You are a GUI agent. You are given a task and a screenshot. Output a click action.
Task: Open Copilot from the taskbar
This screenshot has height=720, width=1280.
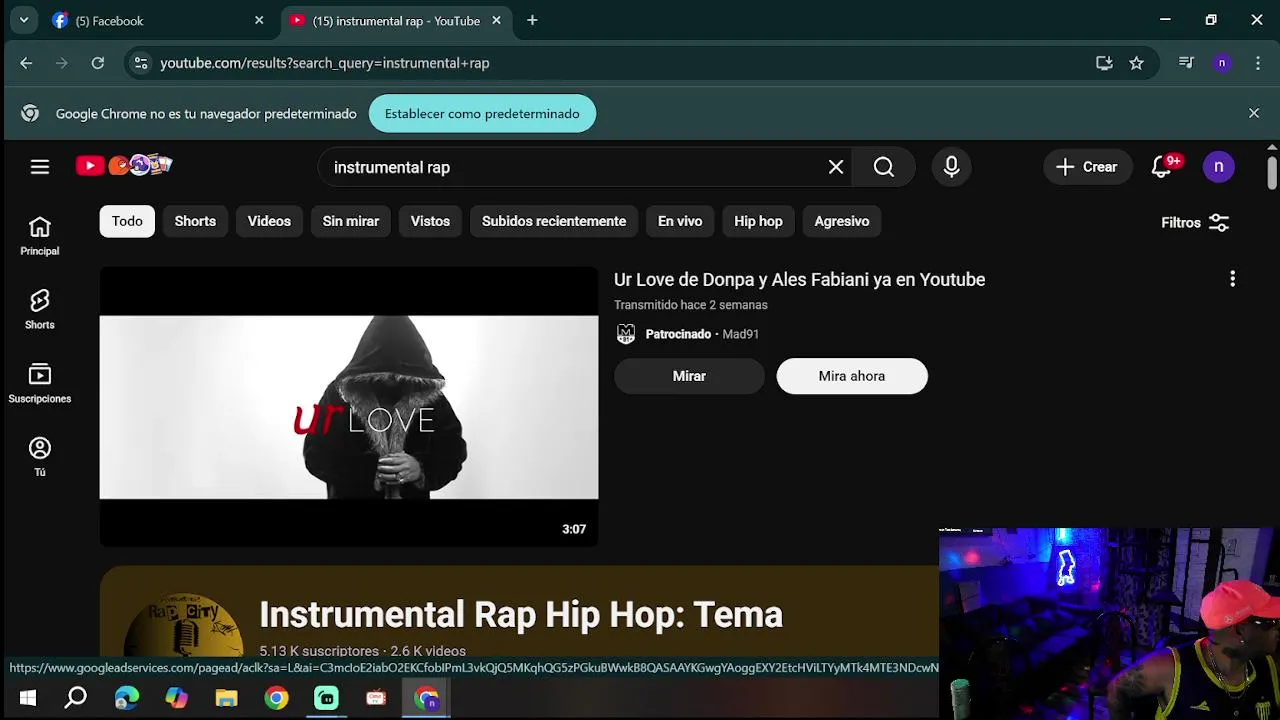(176, 698)
